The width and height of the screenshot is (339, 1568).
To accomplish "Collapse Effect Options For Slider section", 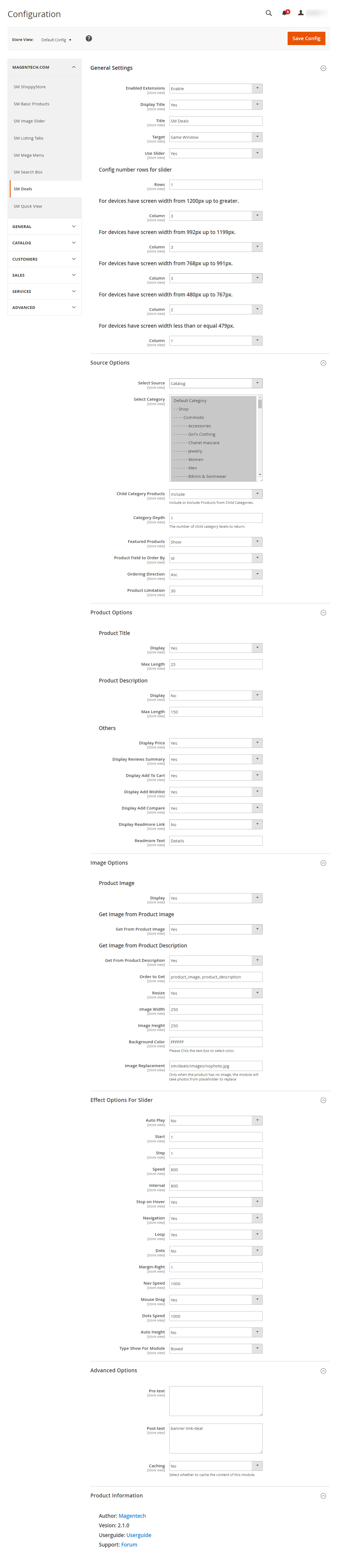I will pyautogui.click(x=323, y=1100).
